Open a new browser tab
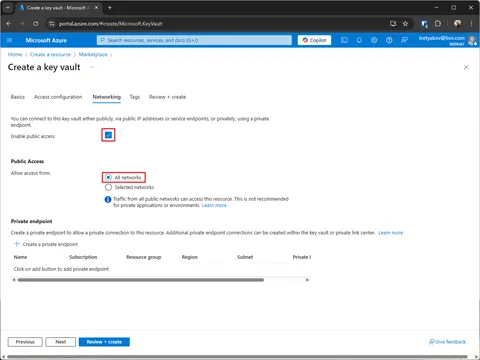480x360 pixels. point(110,8)
